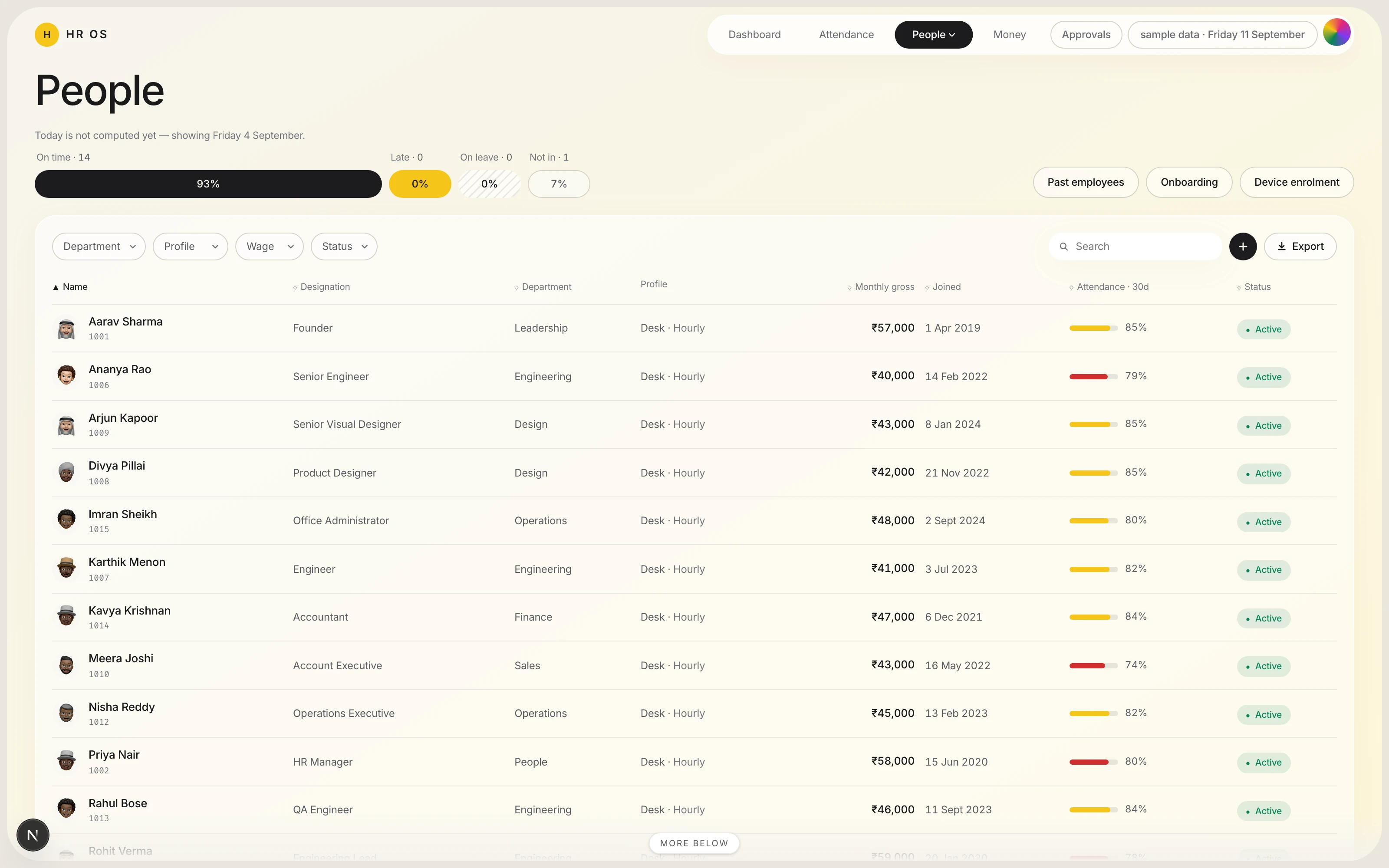
Task: Click the black 93% on-time bar
Action: coord(208,184)
